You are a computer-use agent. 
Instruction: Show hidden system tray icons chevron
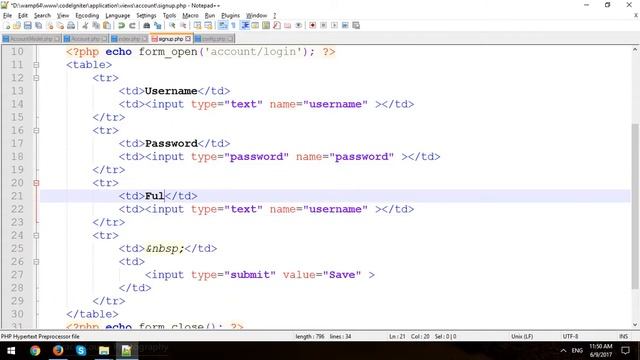(563, 350)
